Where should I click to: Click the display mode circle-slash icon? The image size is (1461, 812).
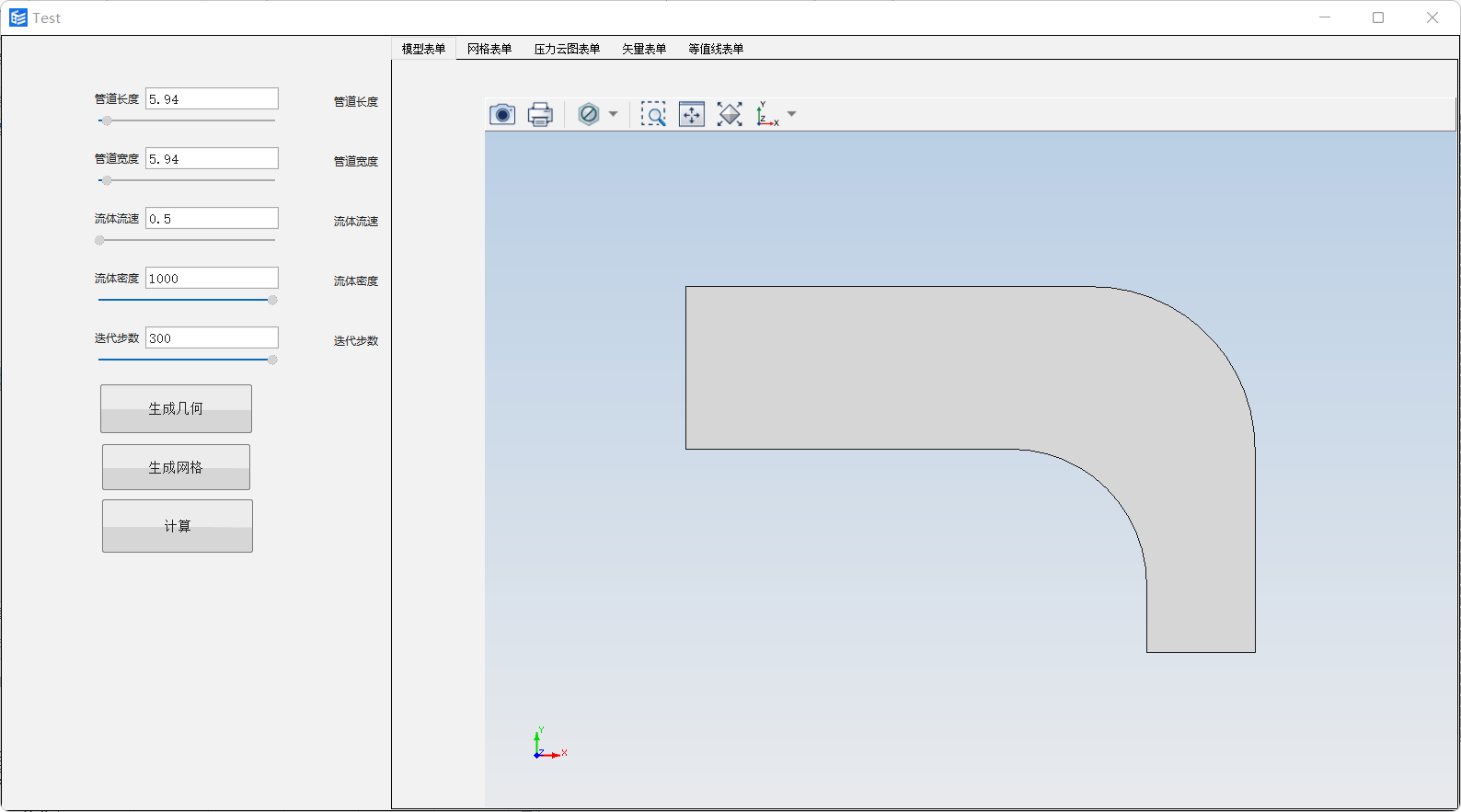pyautogui.click(x=589, y=114)
